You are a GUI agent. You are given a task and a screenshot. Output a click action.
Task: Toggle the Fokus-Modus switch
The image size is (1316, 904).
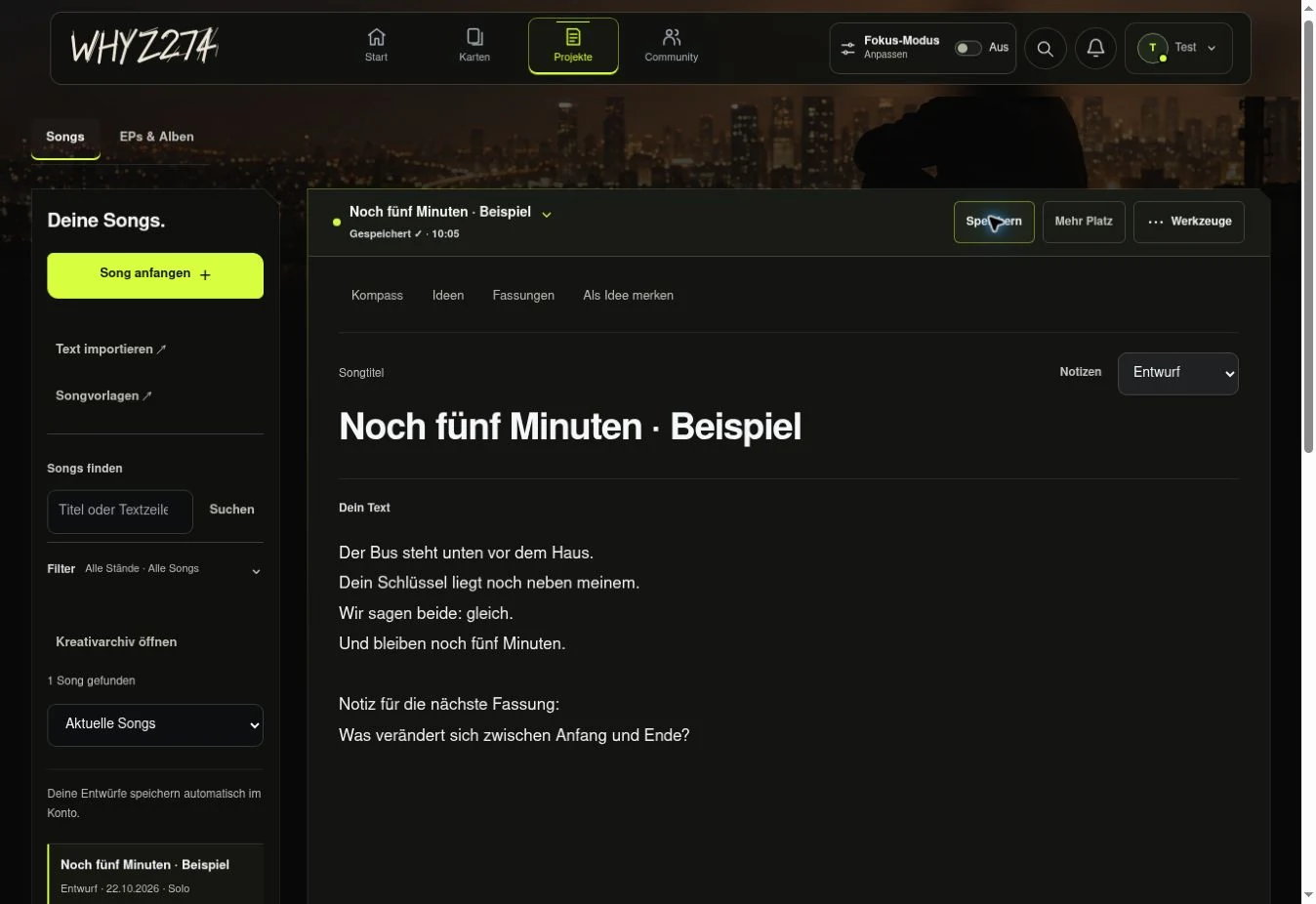[967, 48]
